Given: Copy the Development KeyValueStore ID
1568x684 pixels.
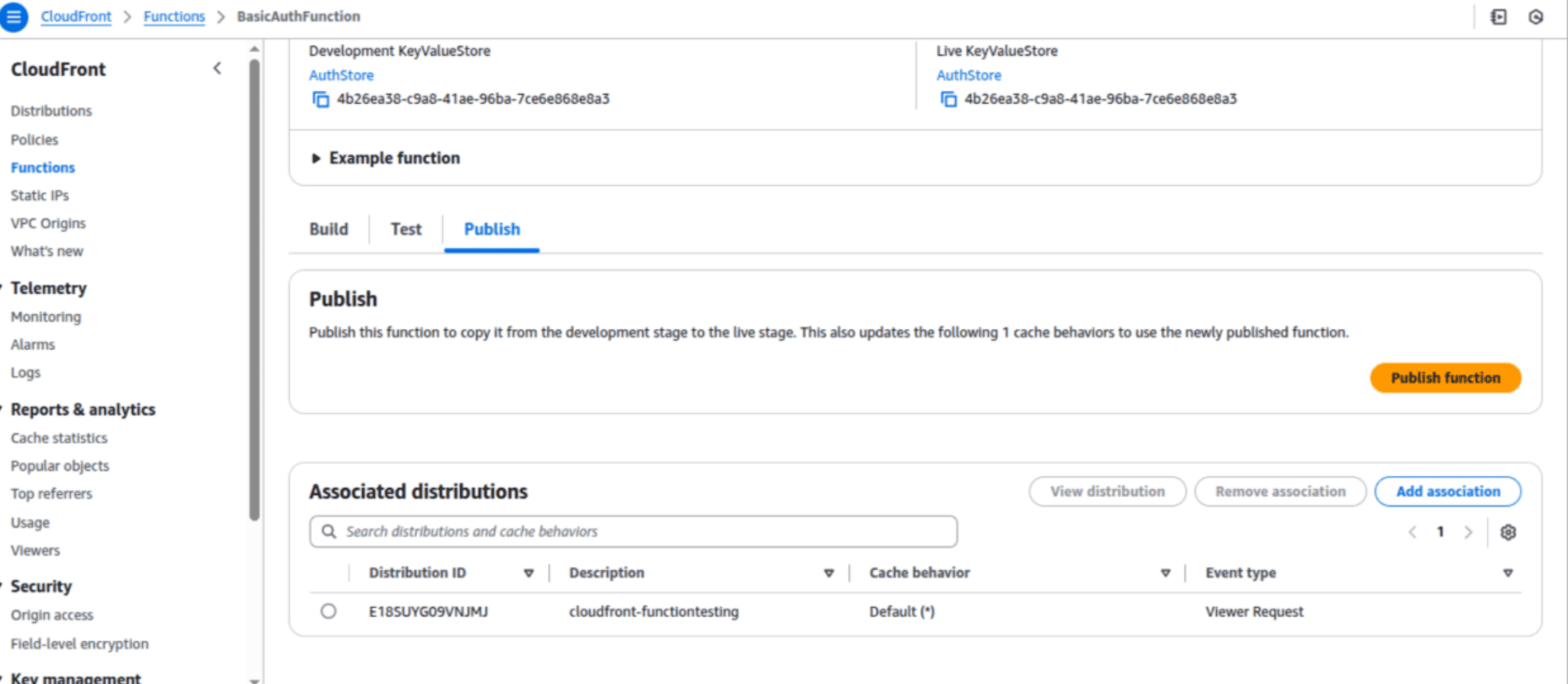Looking at the screenshot, I should point(321,100).
